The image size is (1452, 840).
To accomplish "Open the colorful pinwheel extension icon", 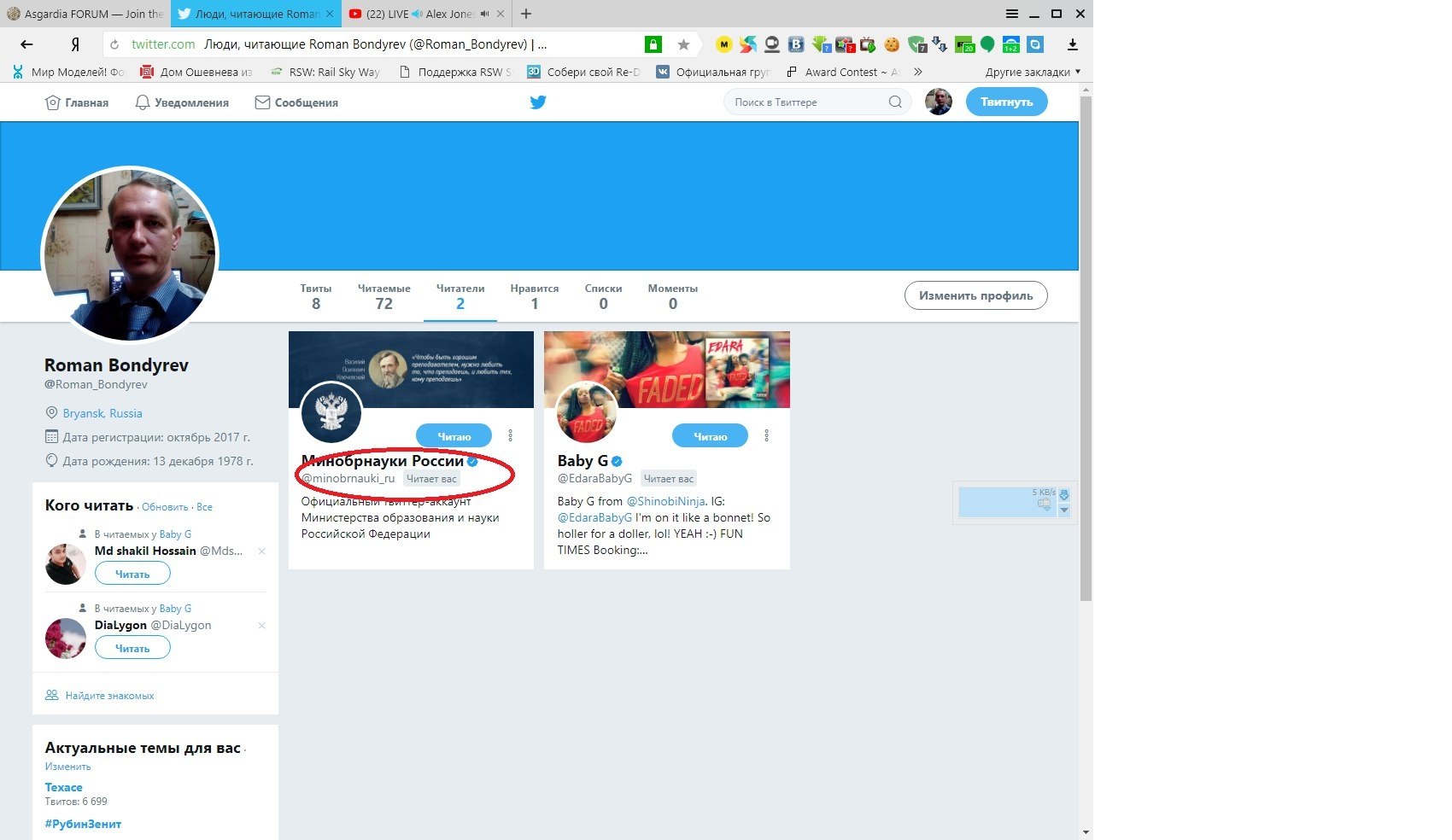I will 748,44.
